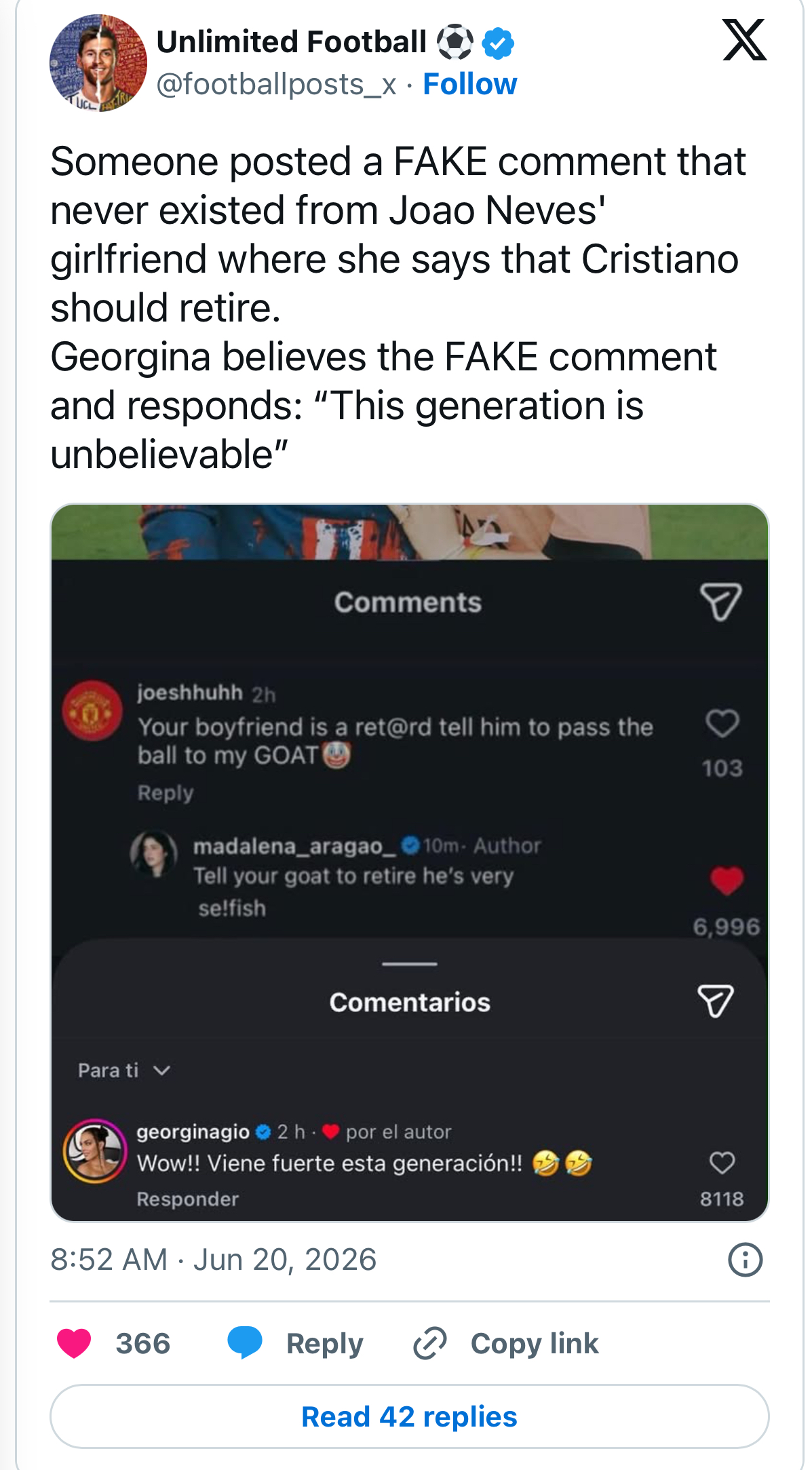Screen dimensions: 812x1470
Task: Click the share icon beside Comentarios header
Action: pyautogui.click(x=716, y=1001)
